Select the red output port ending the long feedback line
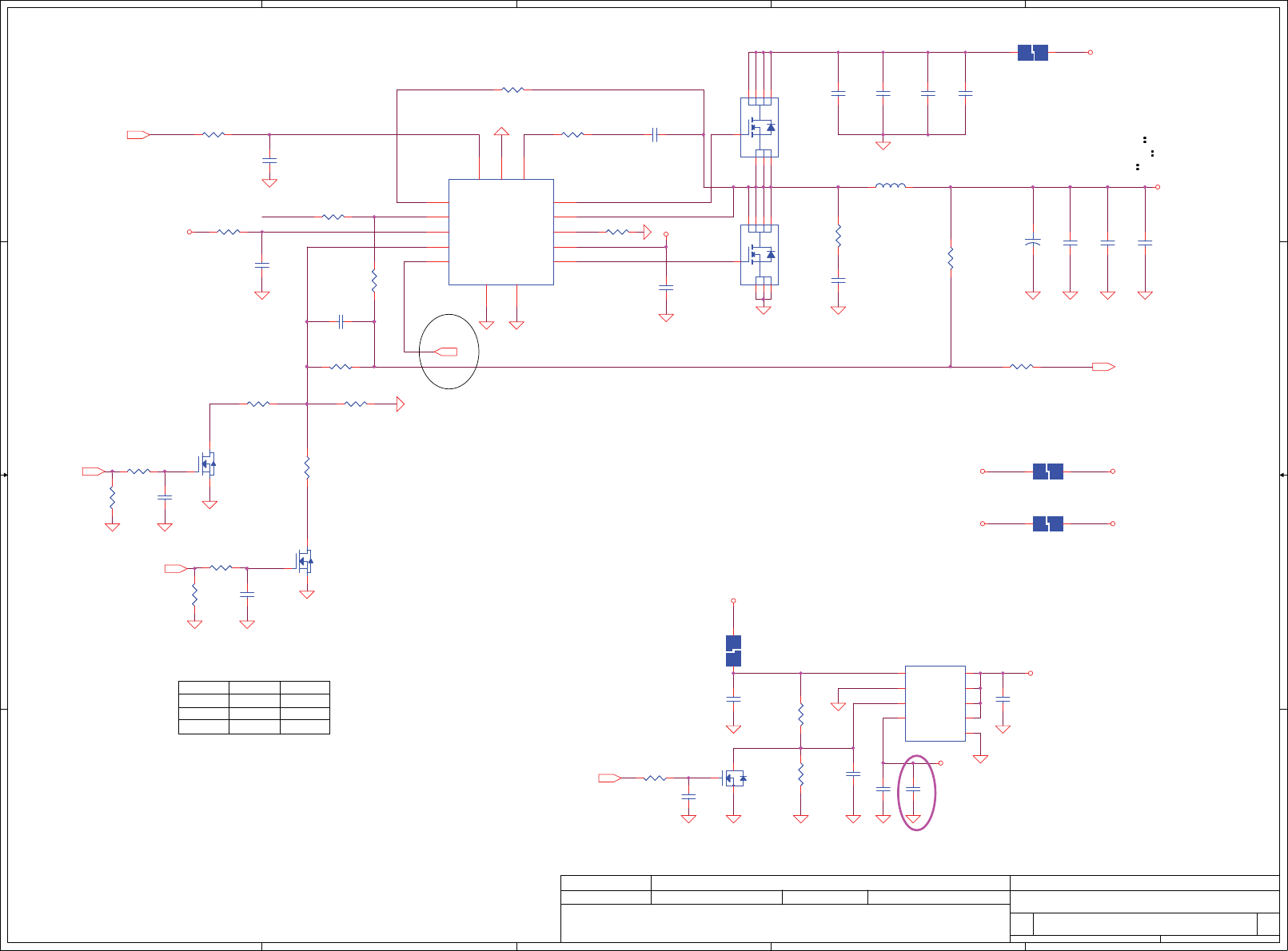The width and height of the screenshot is (1288, 951). pos(1103,367)
